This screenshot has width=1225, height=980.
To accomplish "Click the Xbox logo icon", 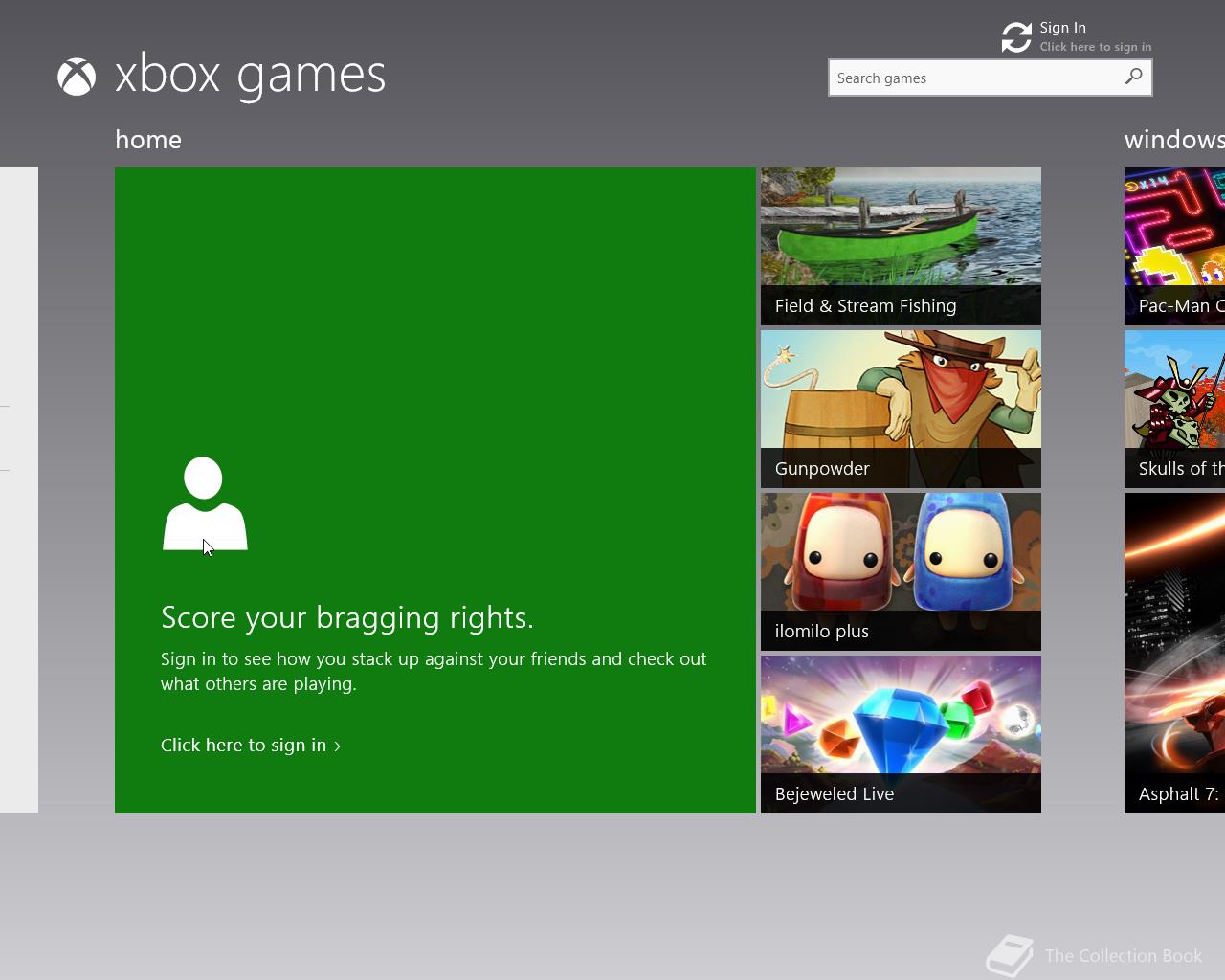I will coord(77,78).
